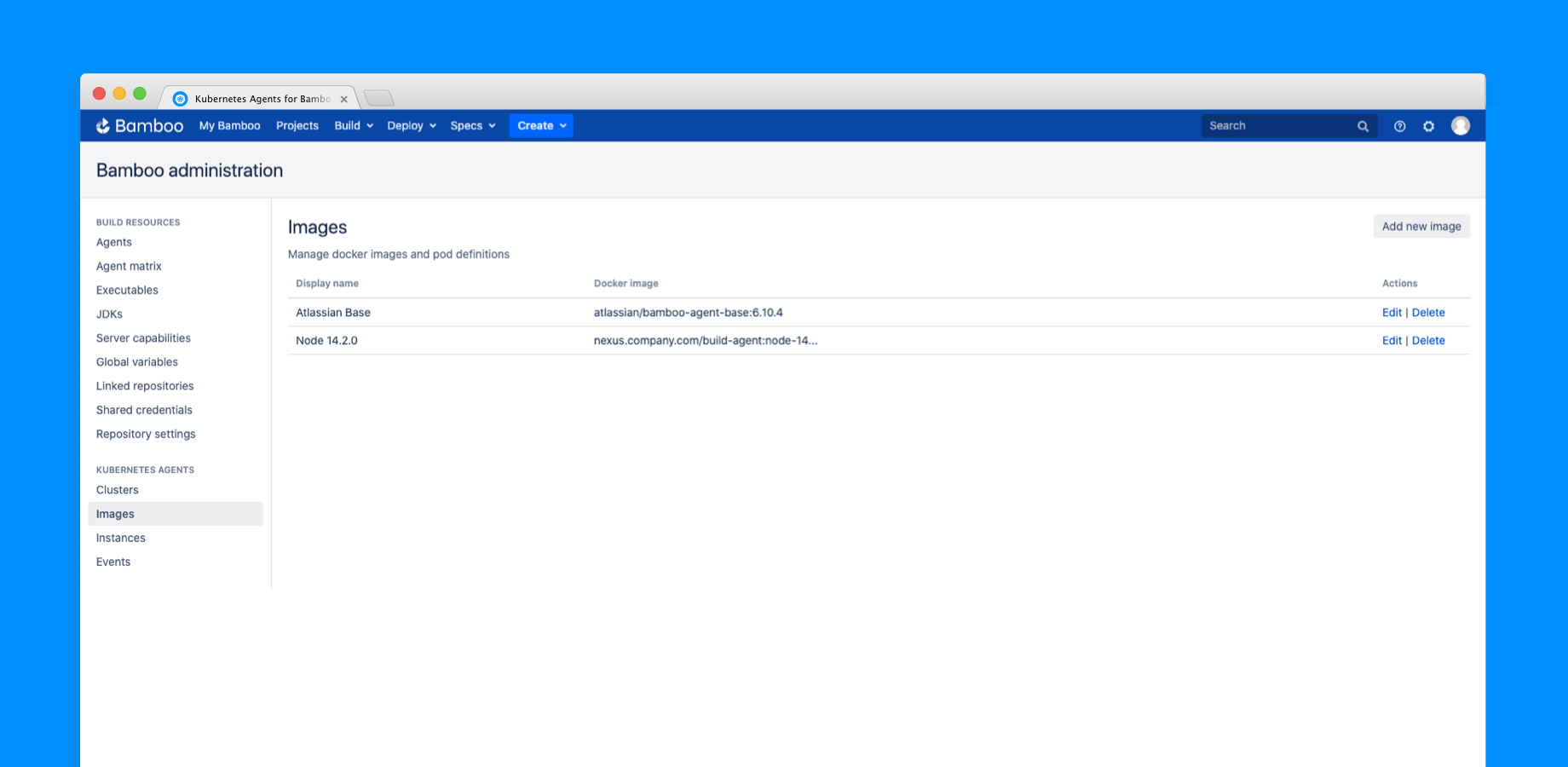Open the user profile avatar
1568x767 pixels.
point(1461,125)
